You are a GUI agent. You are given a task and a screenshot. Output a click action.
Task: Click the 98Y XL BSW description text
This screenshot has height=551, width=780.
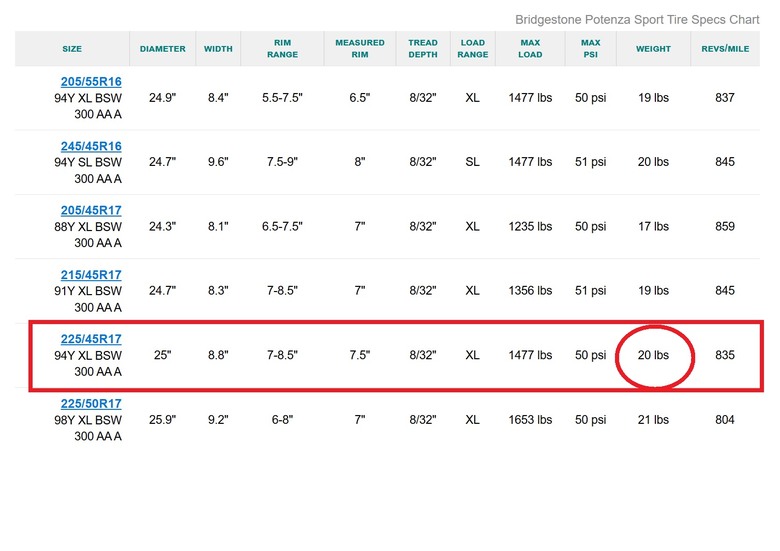click(88, 420)
